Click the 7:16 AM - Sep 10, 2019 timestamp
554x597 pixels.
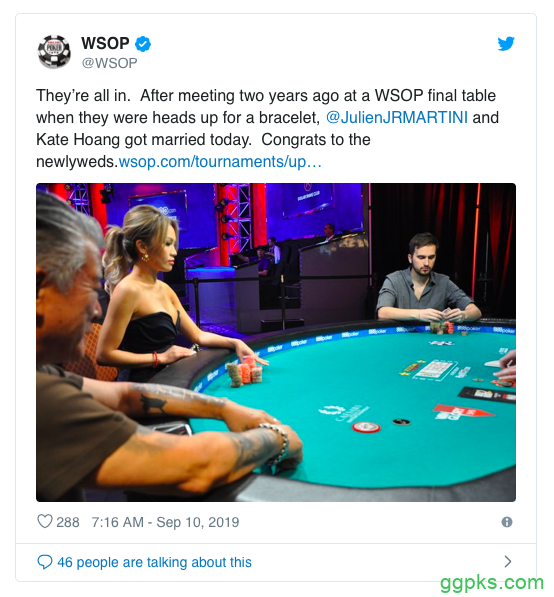(x=165, y=522)
